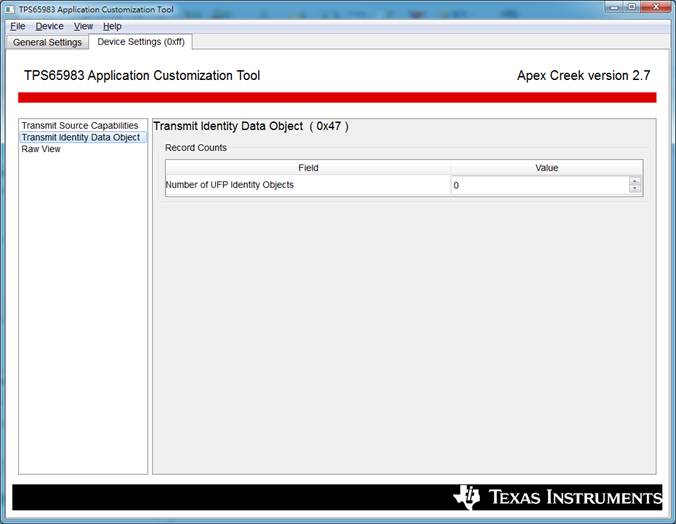676x524 pixels.
Task: Maximize the Customization Tool window
Action: pyautogui.click(x=632, y=7)
